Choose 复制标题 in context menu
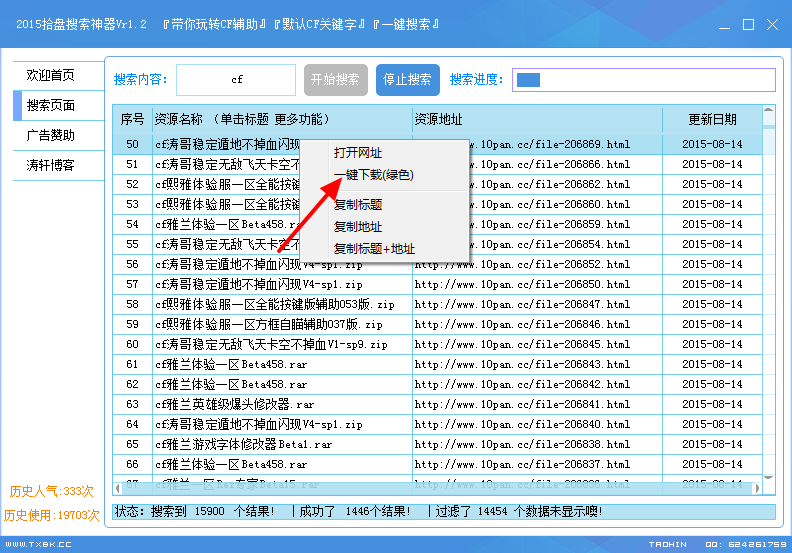 358,205
